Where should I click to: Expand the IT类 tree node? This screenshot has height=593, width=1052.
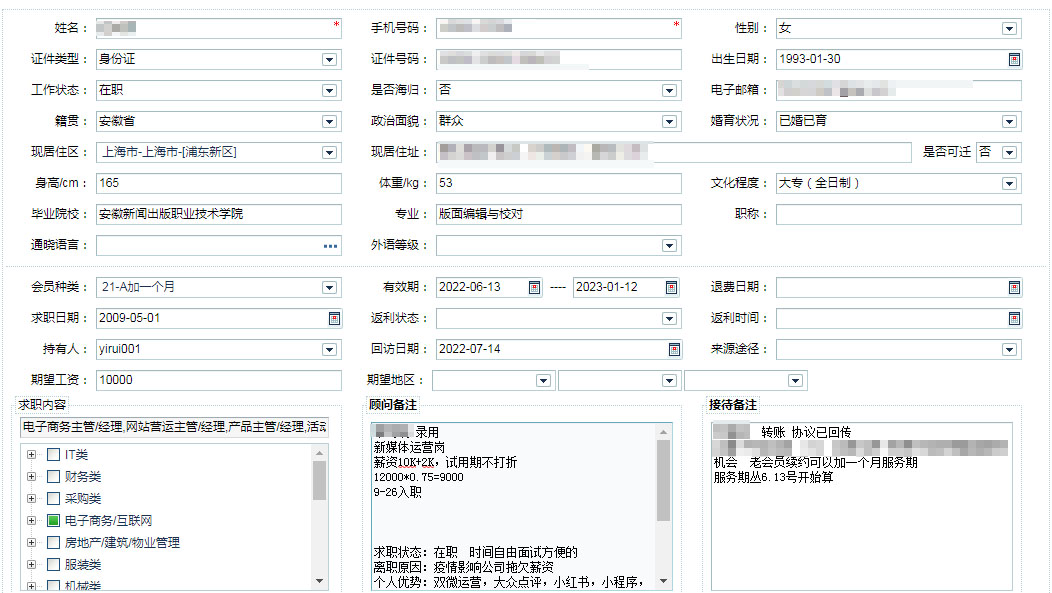(x=32, y=455)
